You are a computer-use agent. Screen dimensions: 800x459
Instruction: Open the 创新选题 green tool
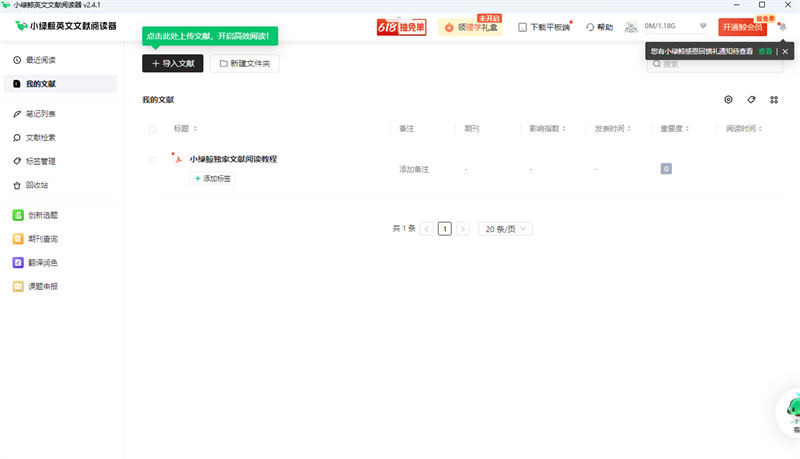pos(35,215)
